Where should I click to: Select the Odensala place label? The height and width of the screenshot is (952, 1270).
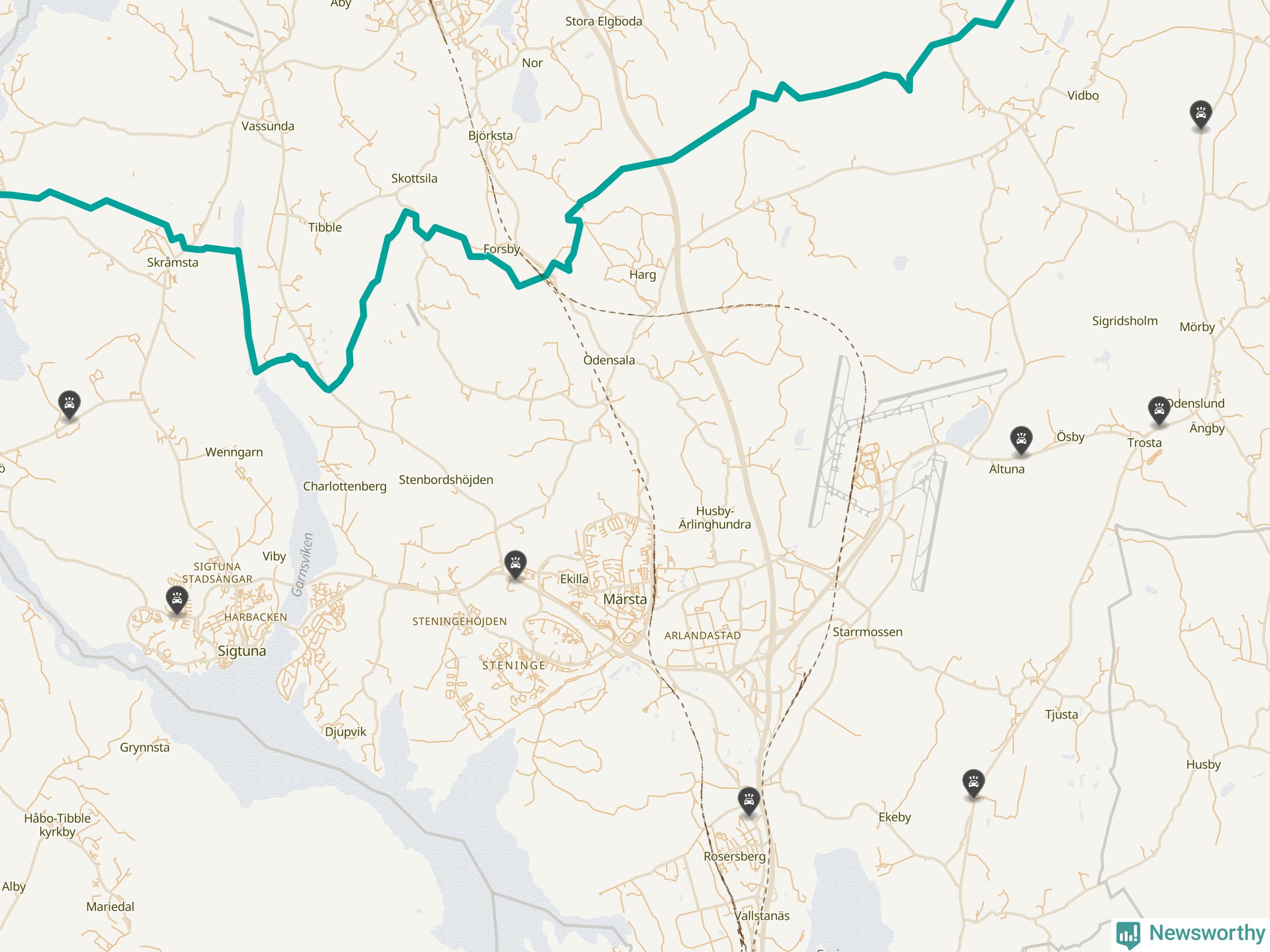pos(609,360)
